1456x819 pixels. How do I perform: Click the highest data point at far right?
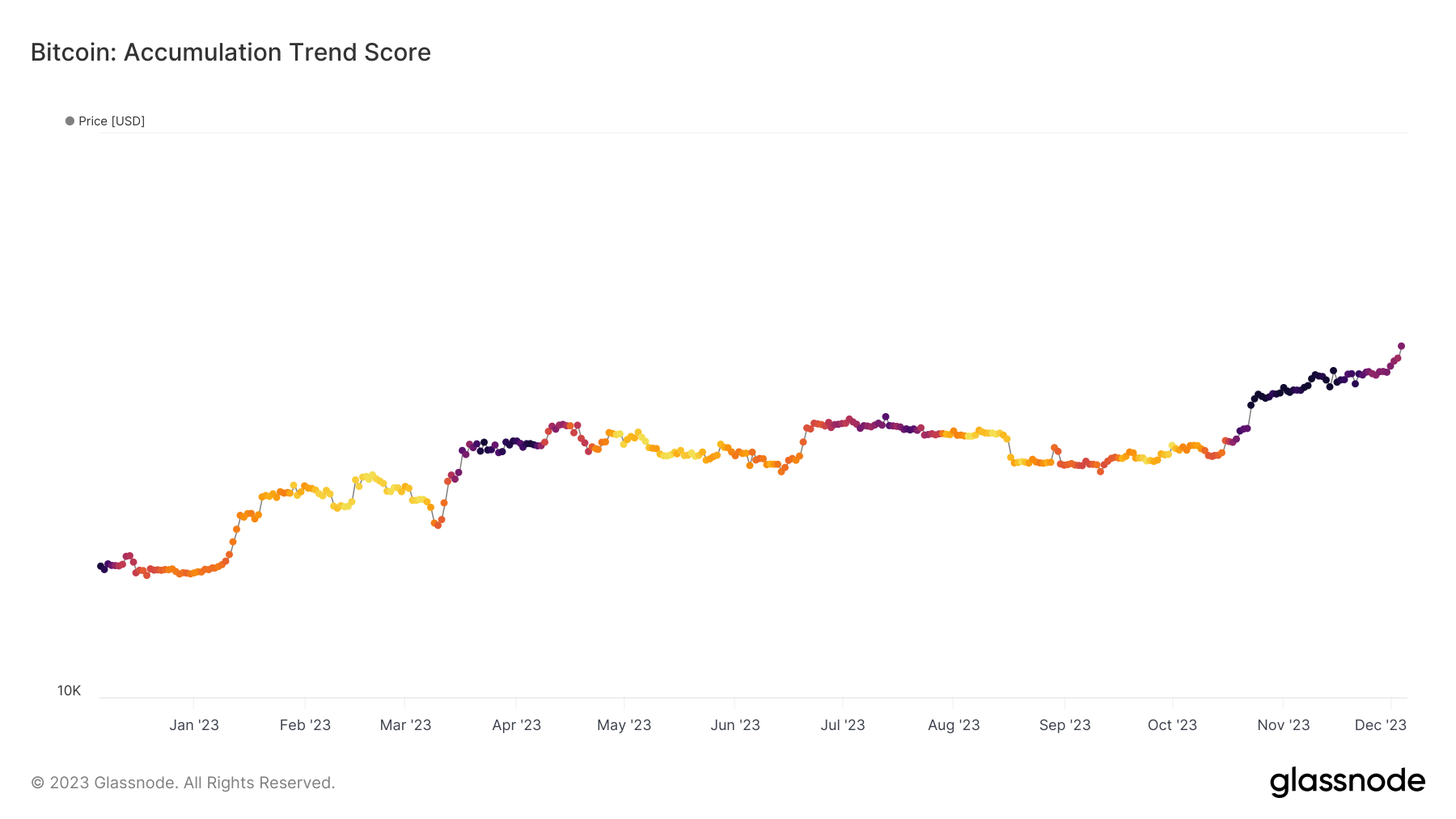[1401, 346]
